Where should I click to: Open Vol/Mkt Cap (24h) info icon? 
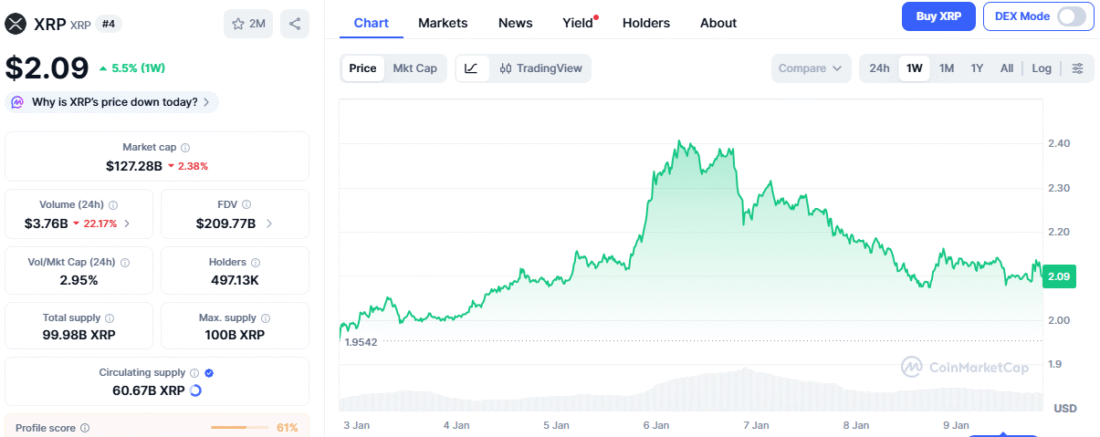pyautogui.click(x=125, y=262)
